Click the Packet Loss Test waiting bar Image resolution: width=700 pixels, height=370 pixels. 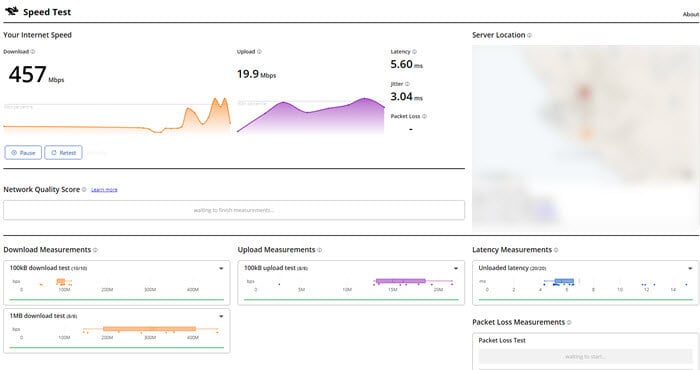coord(585,356)
